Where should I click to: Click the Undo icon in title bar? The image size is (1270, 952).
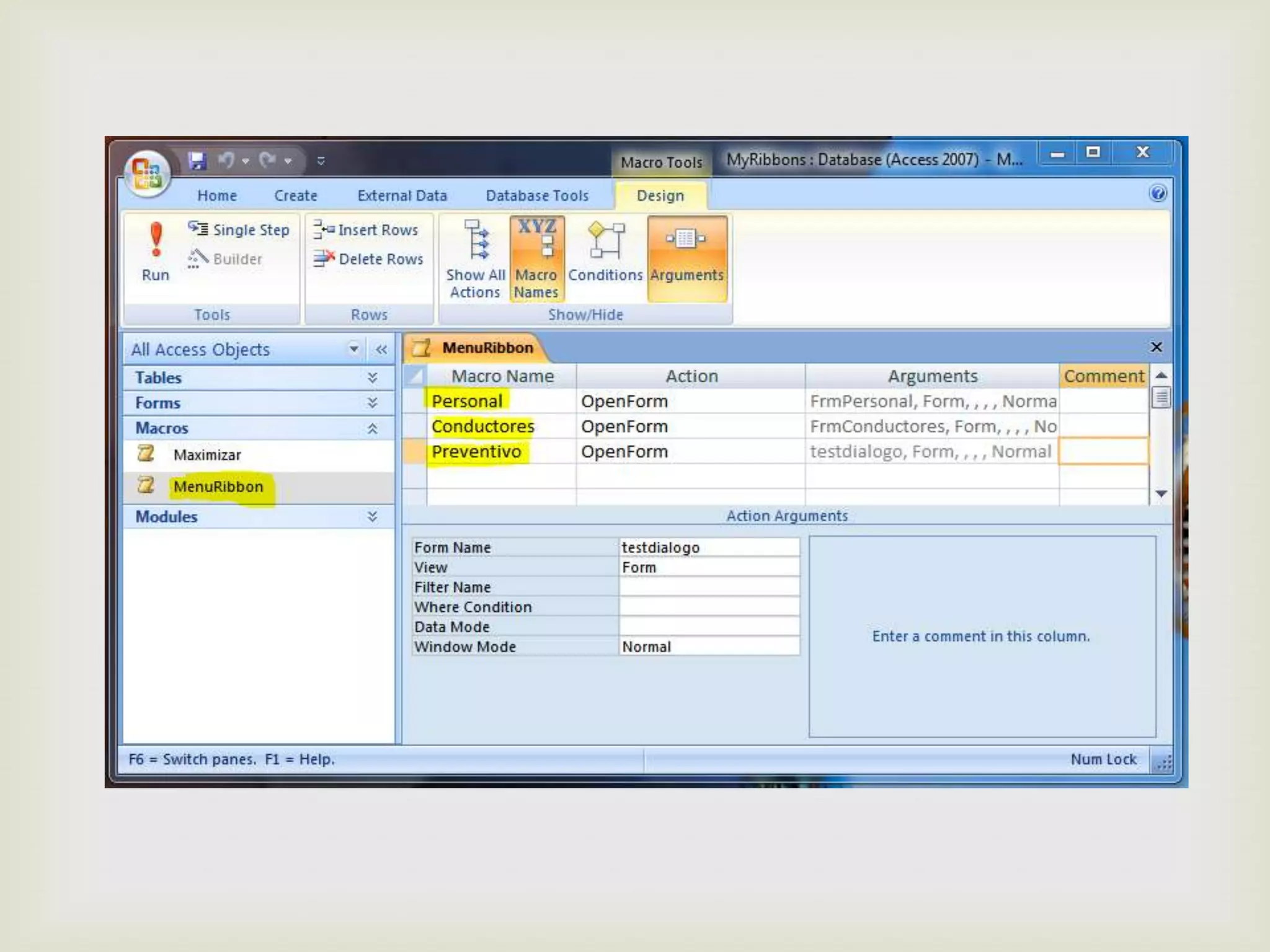(x=226, y=161)
